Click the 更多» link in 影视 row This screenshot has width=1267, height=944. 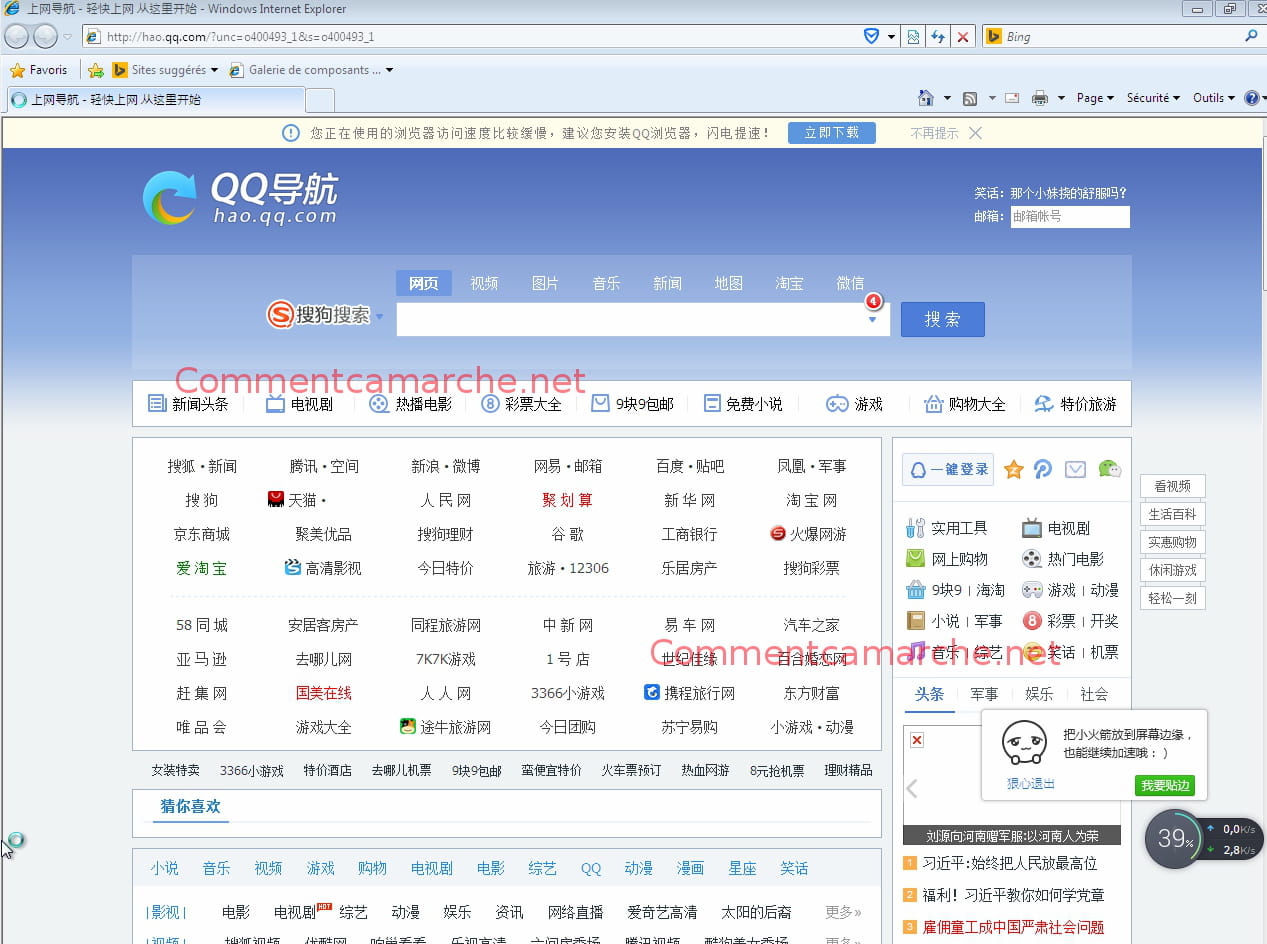(x=843, y=912)
